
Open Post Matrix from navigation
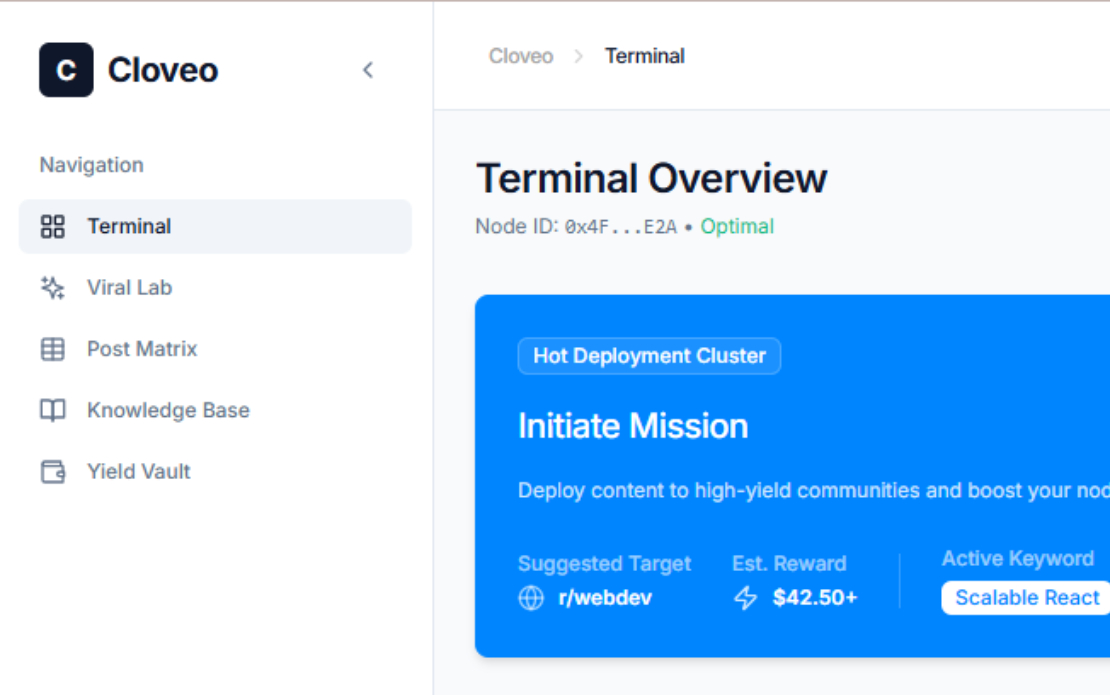215,349
